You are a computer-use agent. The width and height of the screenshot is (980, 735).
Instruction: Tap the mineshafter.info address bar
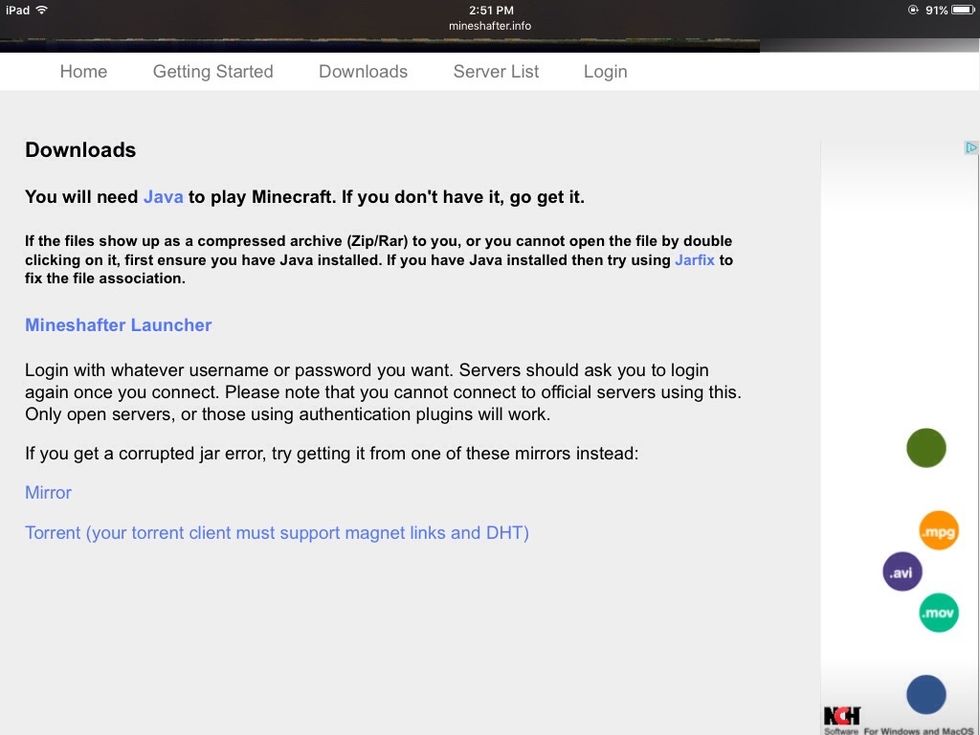[490, 26]
